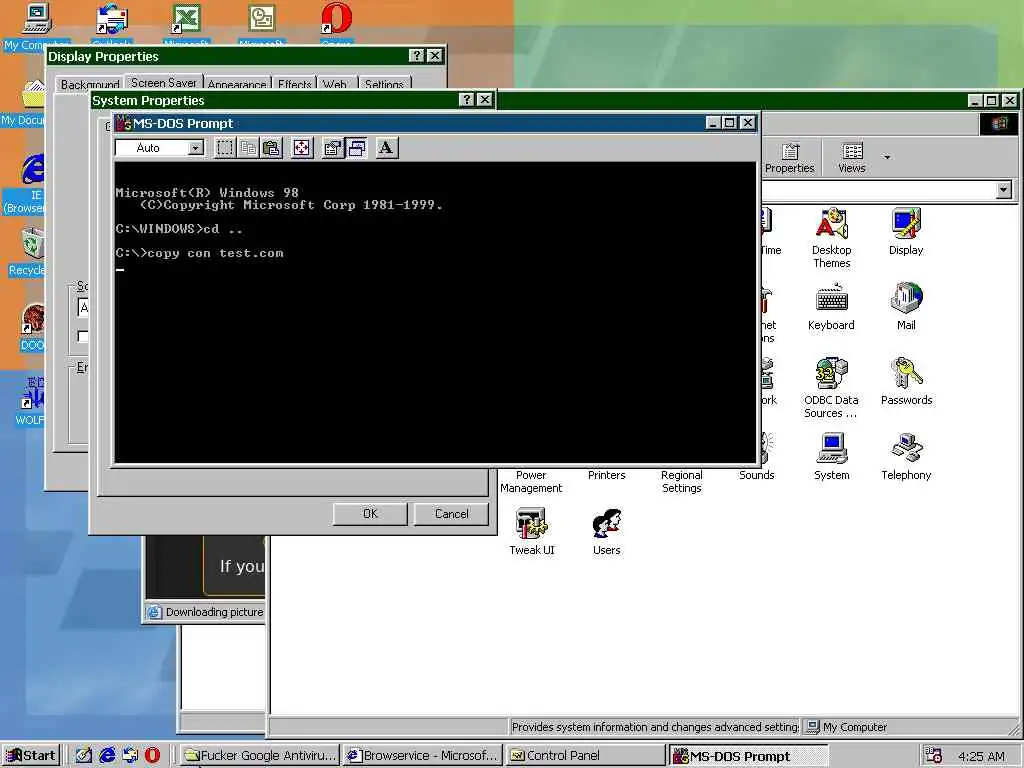Launch Internet Explorer from Quick Launch
The height and width of the screenshot is (768, 1024).
107,756
